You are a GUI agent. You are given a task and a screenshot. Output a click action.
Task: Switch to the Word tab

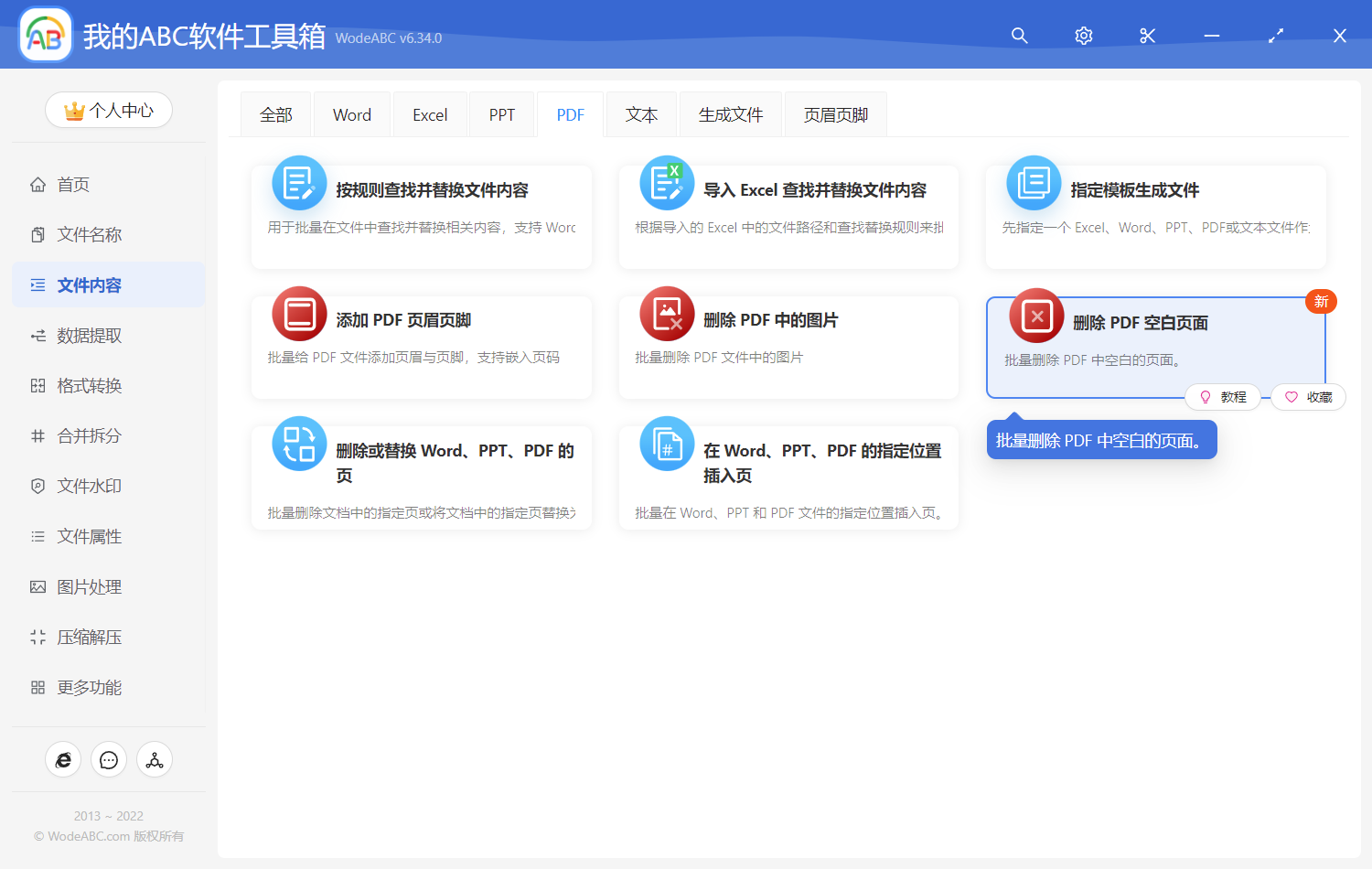coord(351,113)
